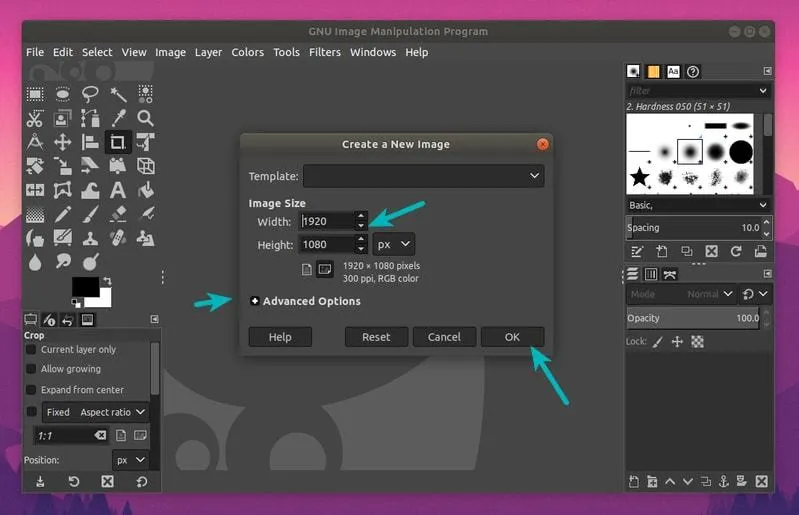Viewport: 799px width, 515px height.
Task: Open the Image menu
Action: pyautogui.click(x=170, y=52)
